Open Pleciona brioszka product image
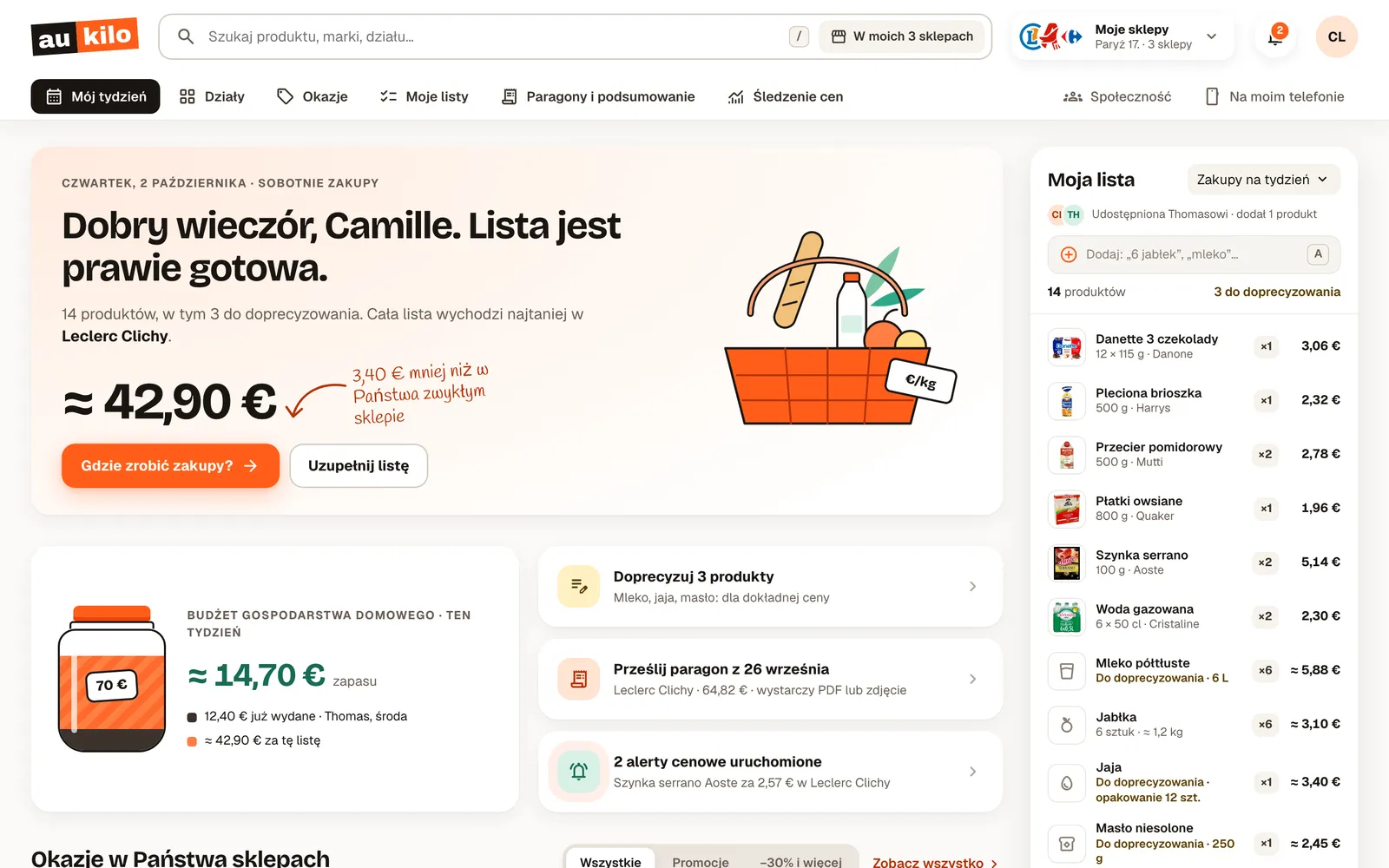The height and width of the screenshot is (868, 1389). click(1067, 400)
